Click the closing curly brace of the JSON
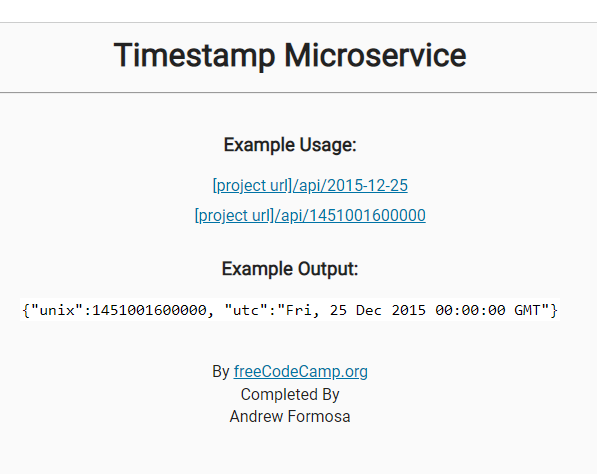Screen dimensions: 597x474 click(x=554, y=310)
